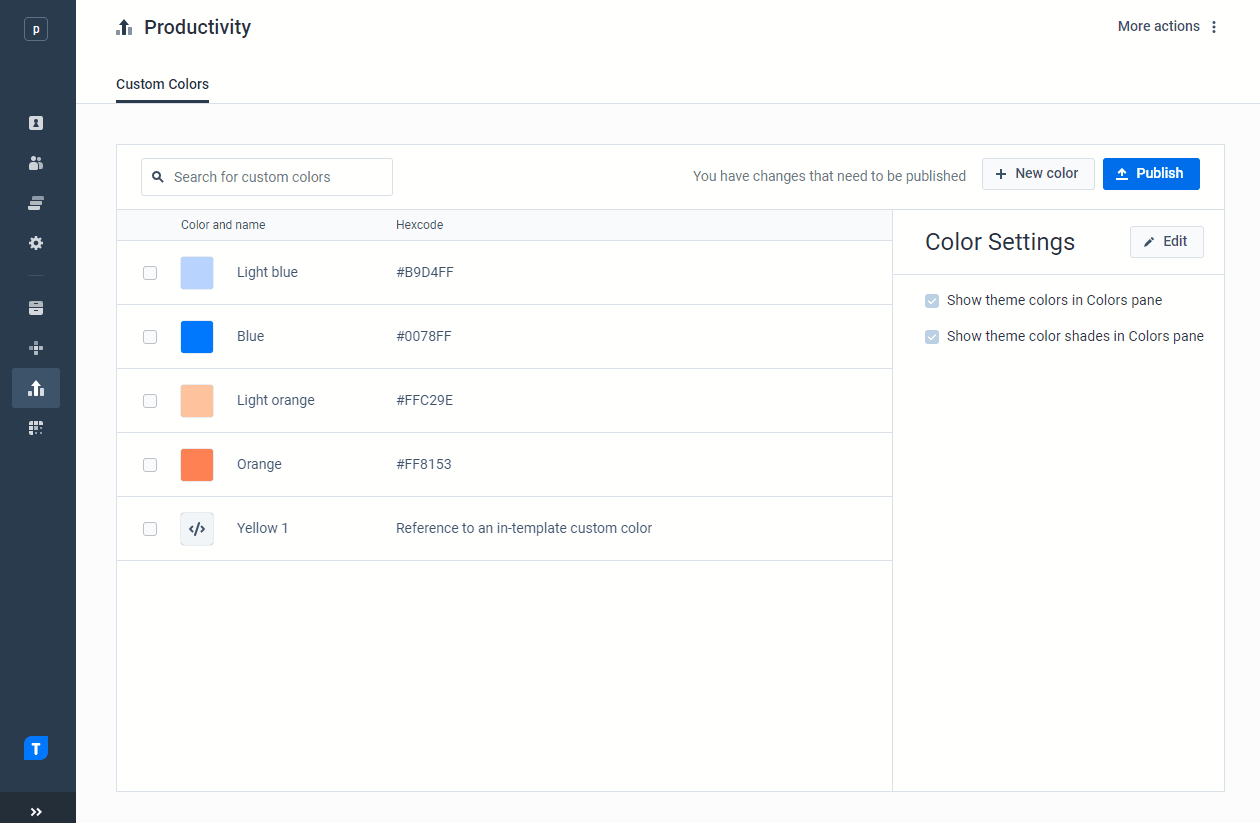Click the "Color Settings" heading
Viewport: 1260px width, 823px height.
[x=1000, y=242]
